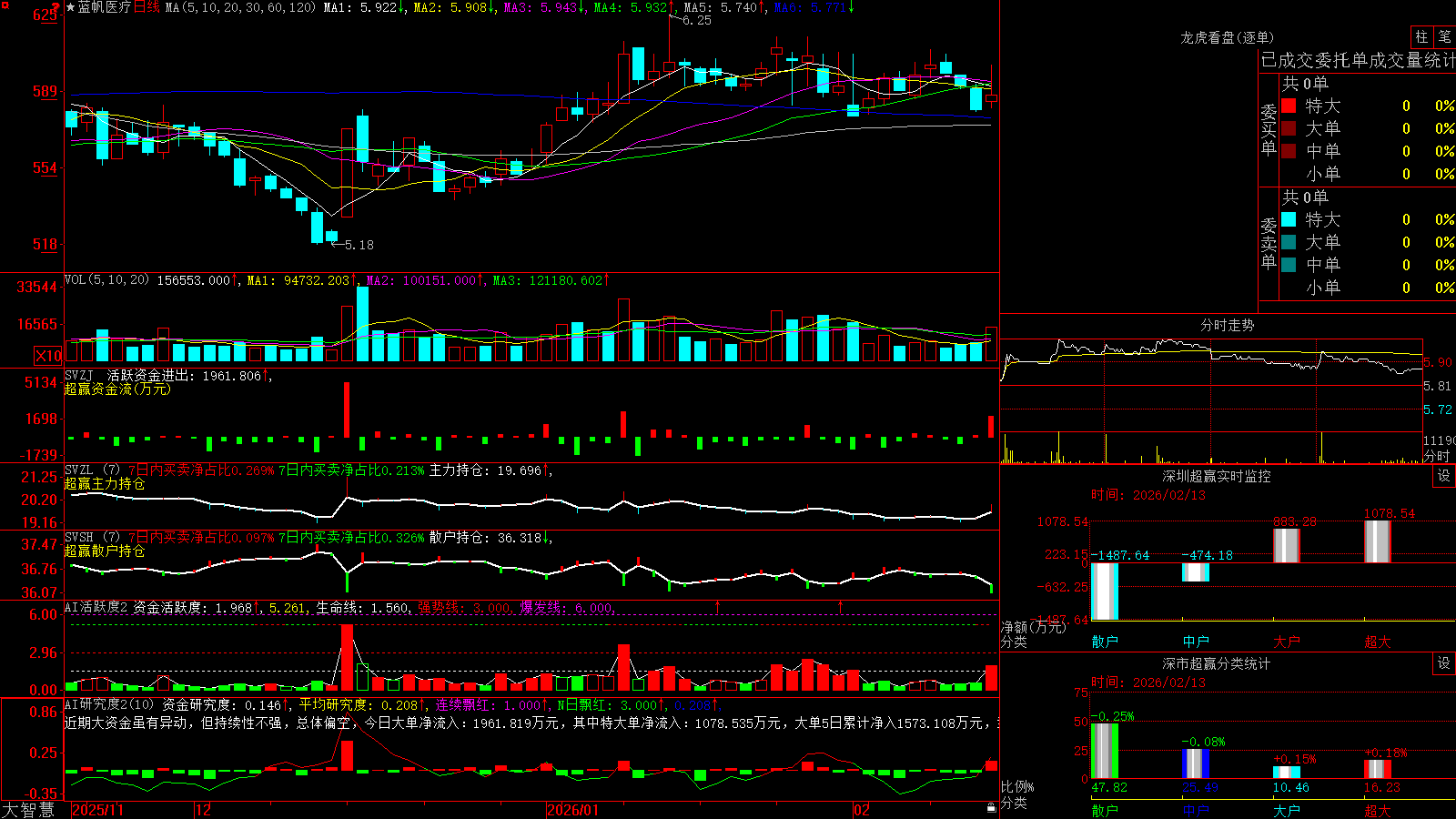
Task: Click the 近期大资金虽有异动 analysis text line
Action: [x=531, y=723]
